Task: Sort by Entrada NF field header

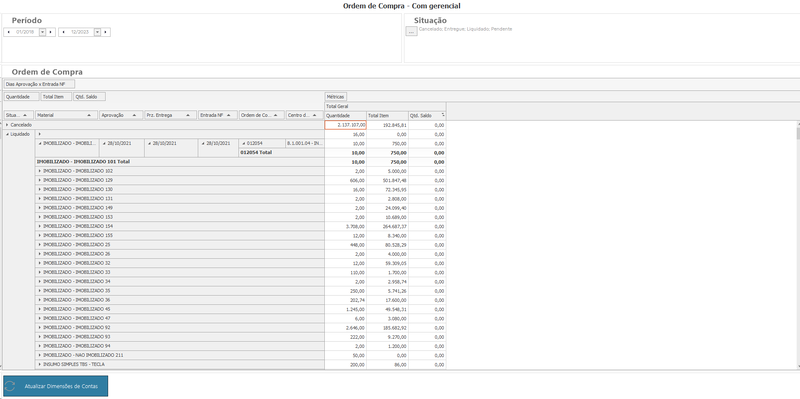Action: (x=218, y=115)
